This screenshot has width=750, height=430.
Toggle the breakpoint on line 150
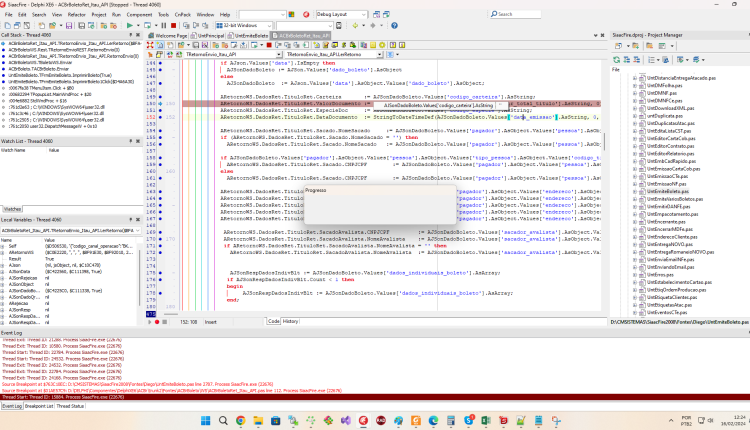click(160, 103)
